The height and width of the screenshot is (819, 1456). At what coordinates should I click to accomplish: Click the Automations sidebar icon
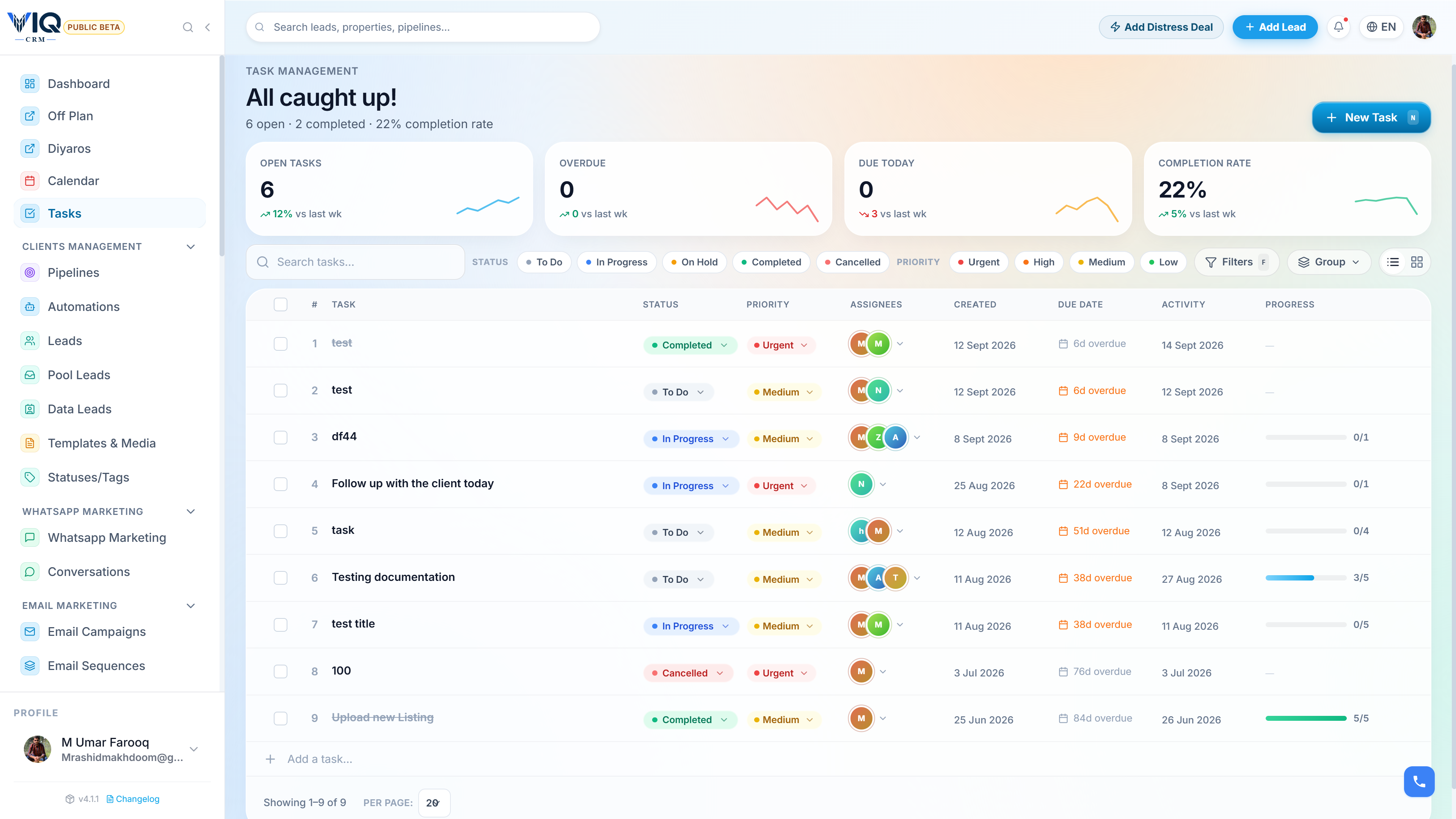pyautogui.click(x=30, y=306)
